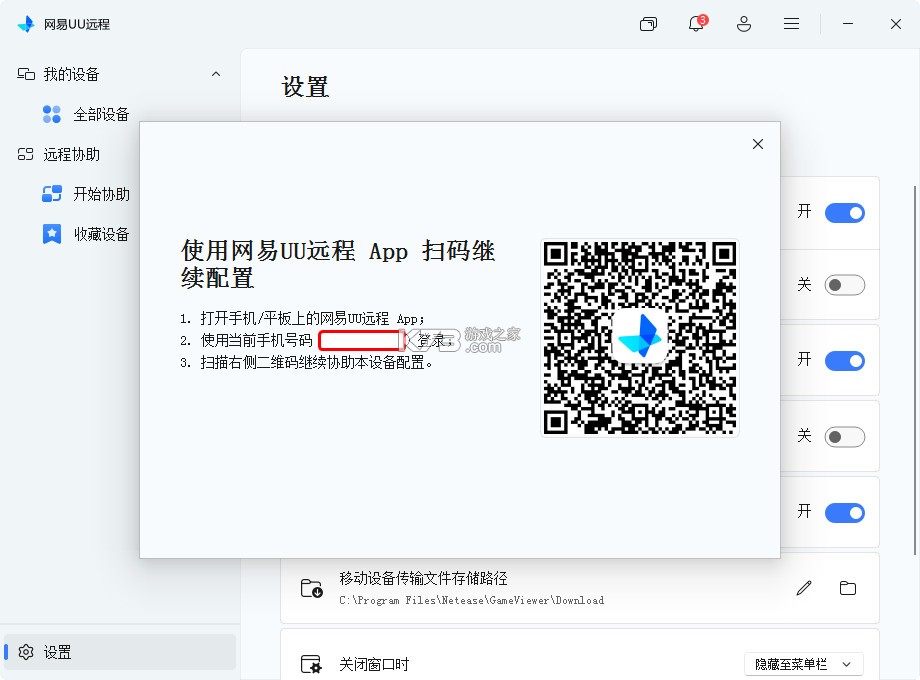Toggle the third 开 switch in settings
Viewport: 920px width, 680px height.
(845, 512)
